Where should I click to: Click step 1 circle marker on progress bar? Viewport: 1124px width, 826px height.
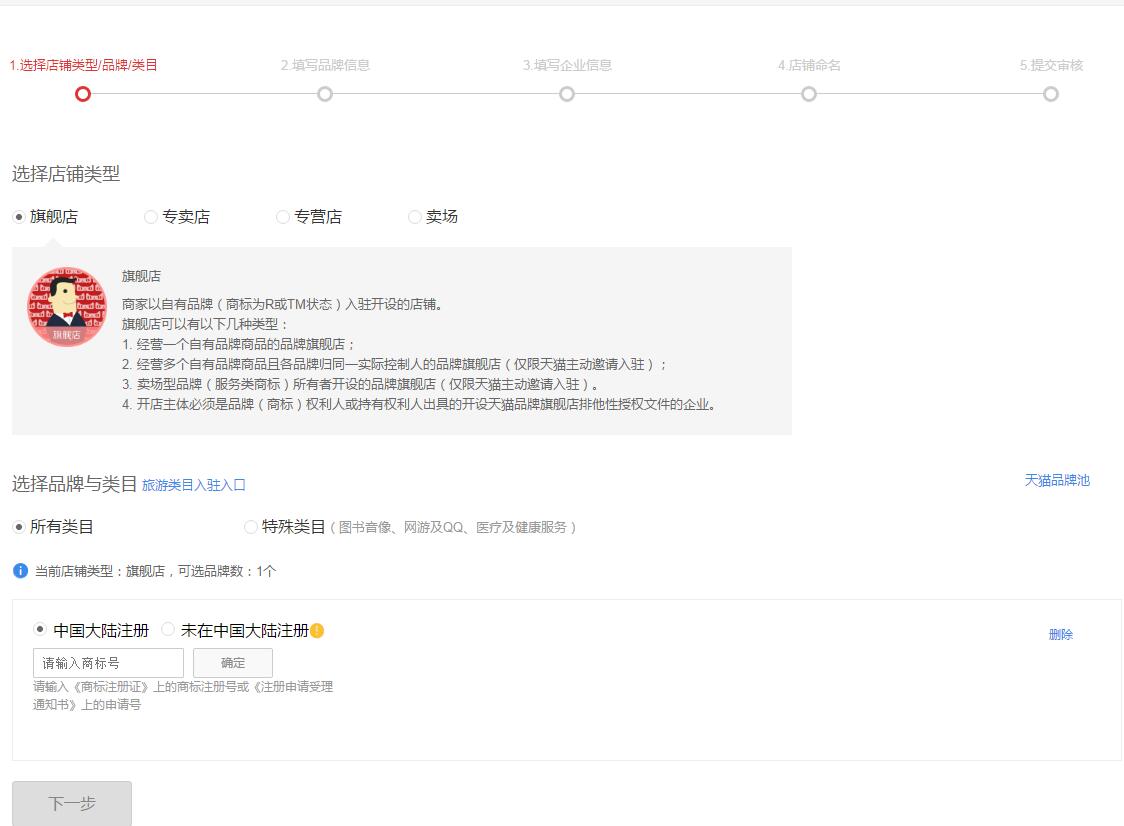click(83, 94)
